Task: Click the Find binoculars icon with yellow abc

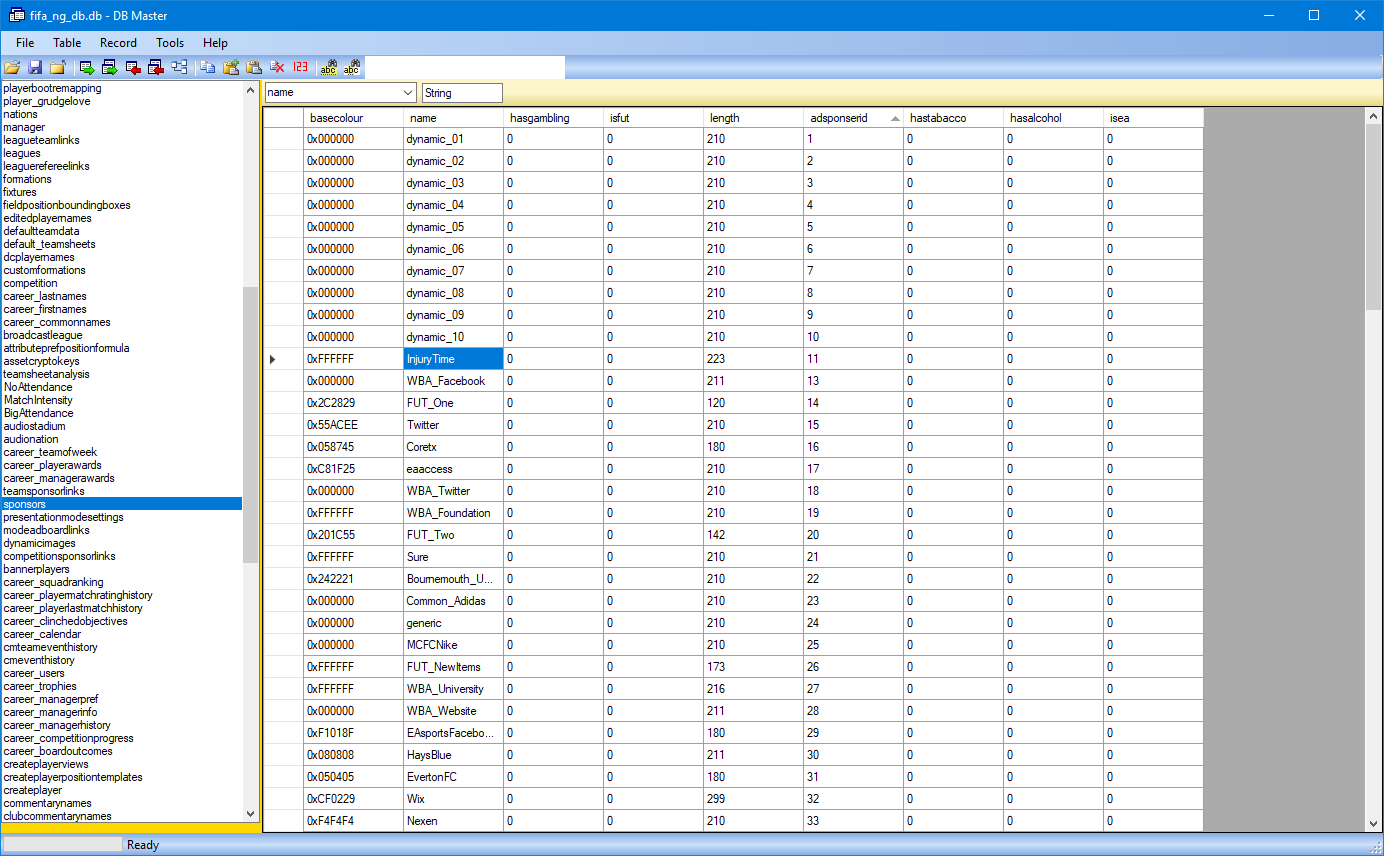Action: (328, 68)
